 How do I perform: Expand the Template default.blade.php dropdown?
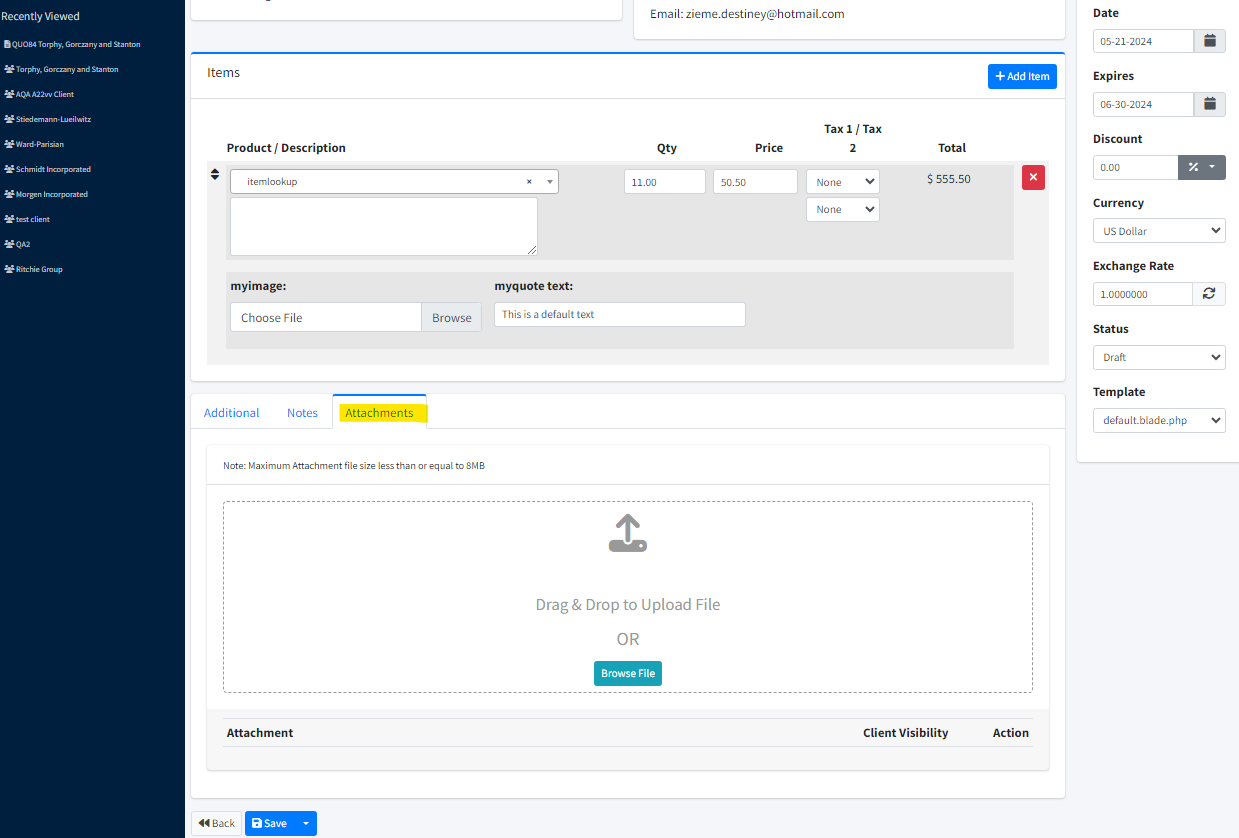click(x=1158, y=420)
